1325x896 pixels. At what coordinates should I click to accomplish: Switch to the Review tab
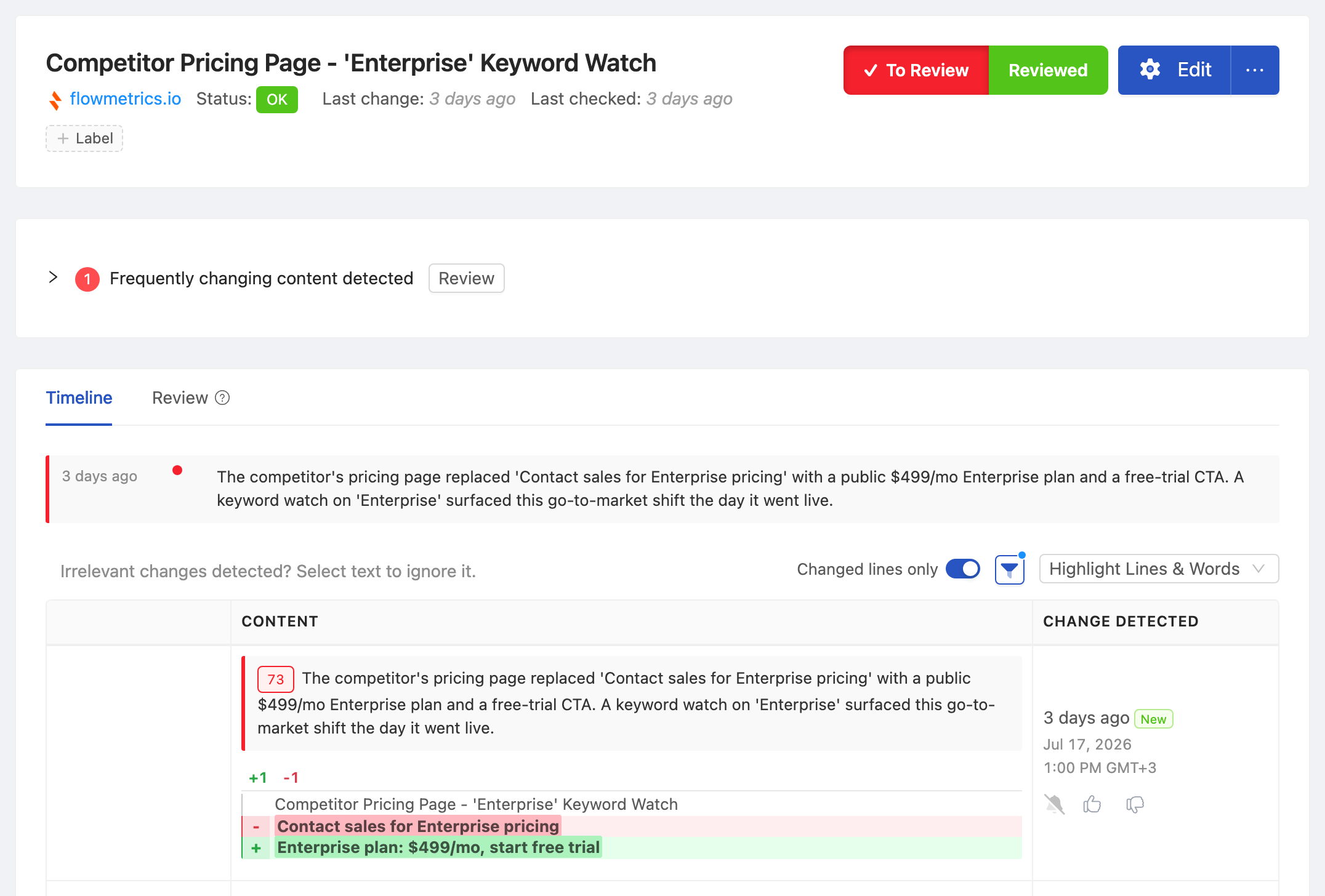(180, 398)
